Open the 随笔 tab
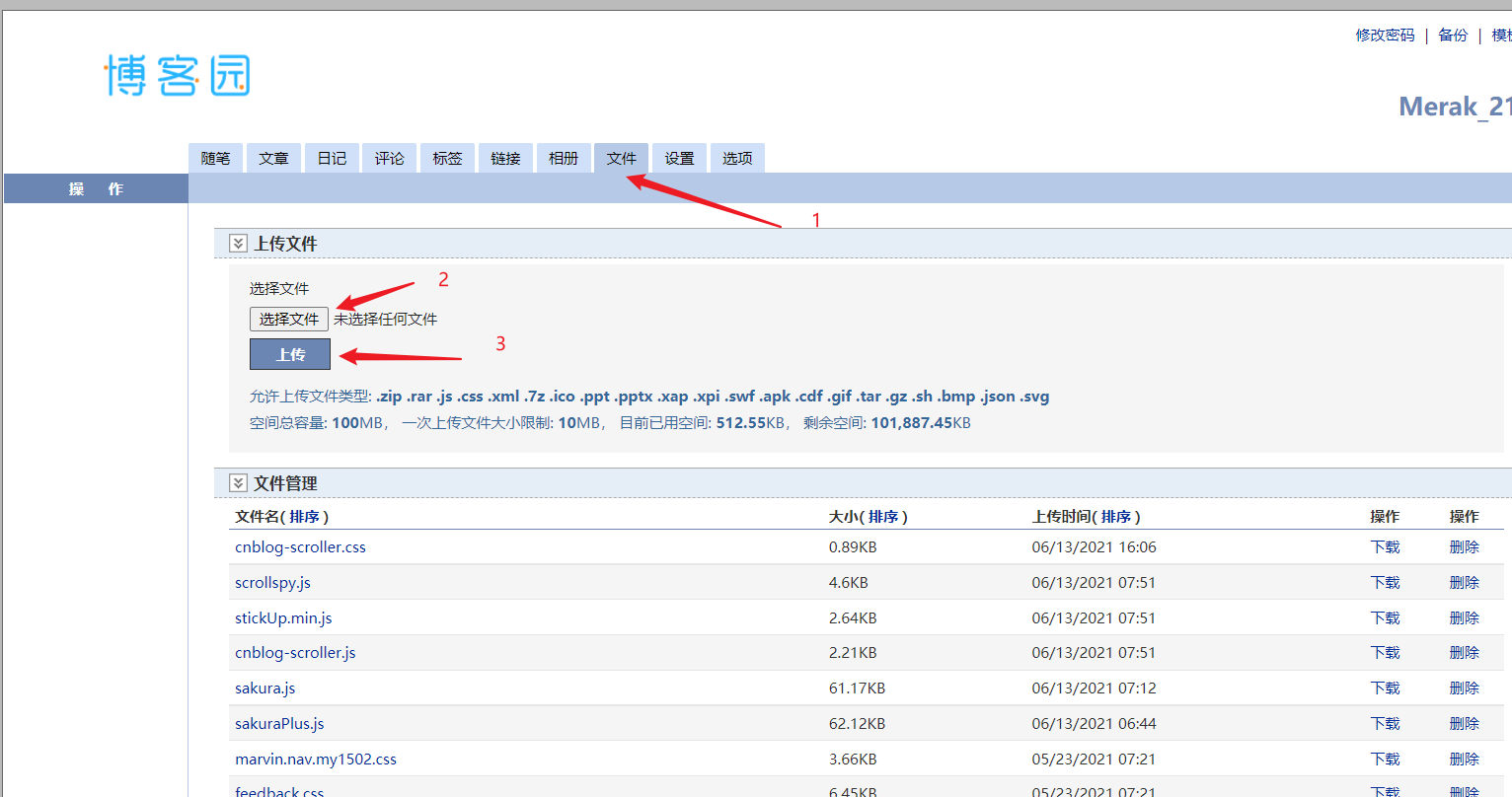Image resolution: width=1512 pixels, height=797 pixels. pyautogui.click(x=215, y=158)
